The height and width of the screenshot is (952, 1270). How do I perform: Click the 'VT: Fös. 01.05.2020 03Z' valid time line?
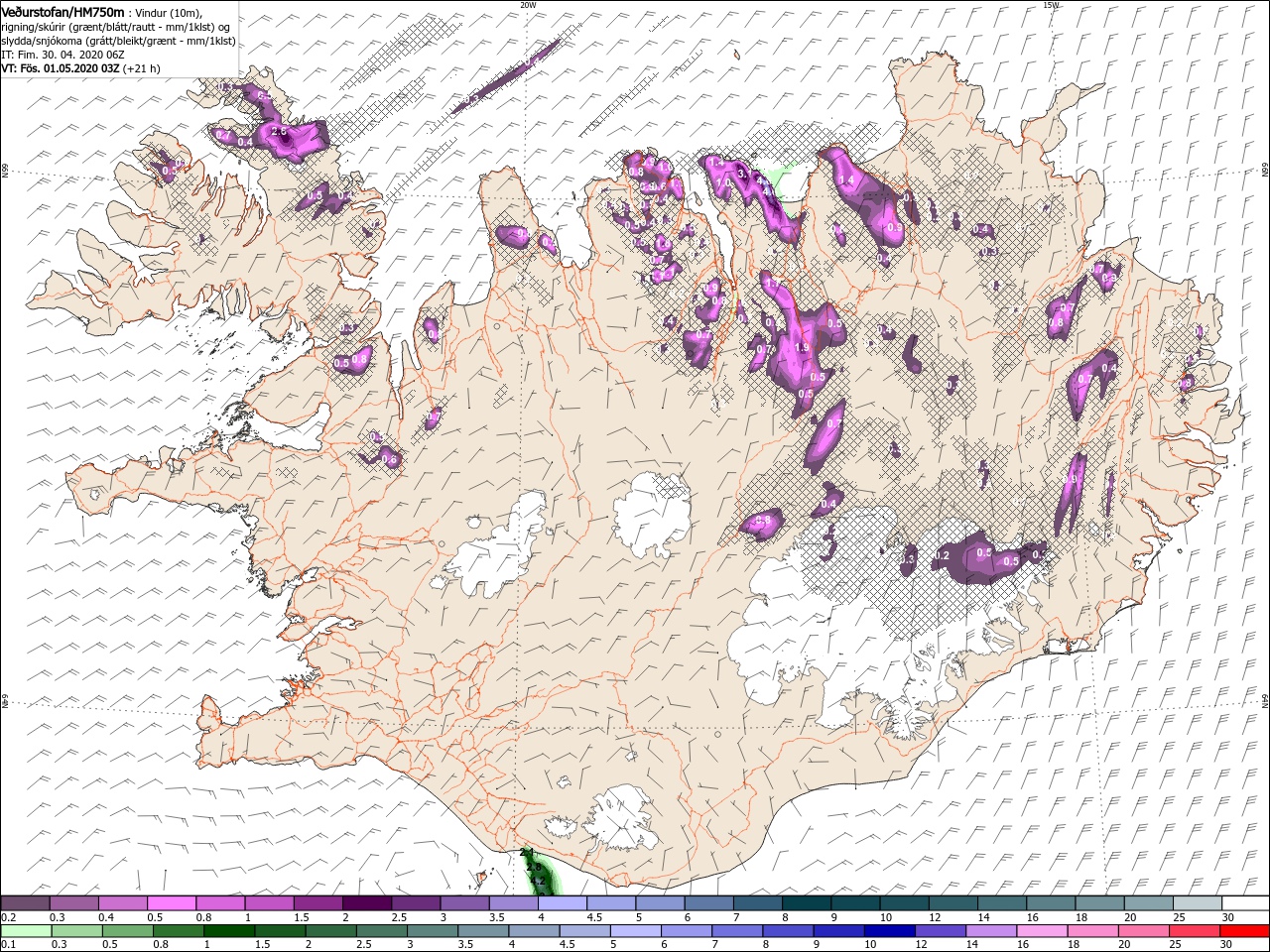[x=62, y=68]
